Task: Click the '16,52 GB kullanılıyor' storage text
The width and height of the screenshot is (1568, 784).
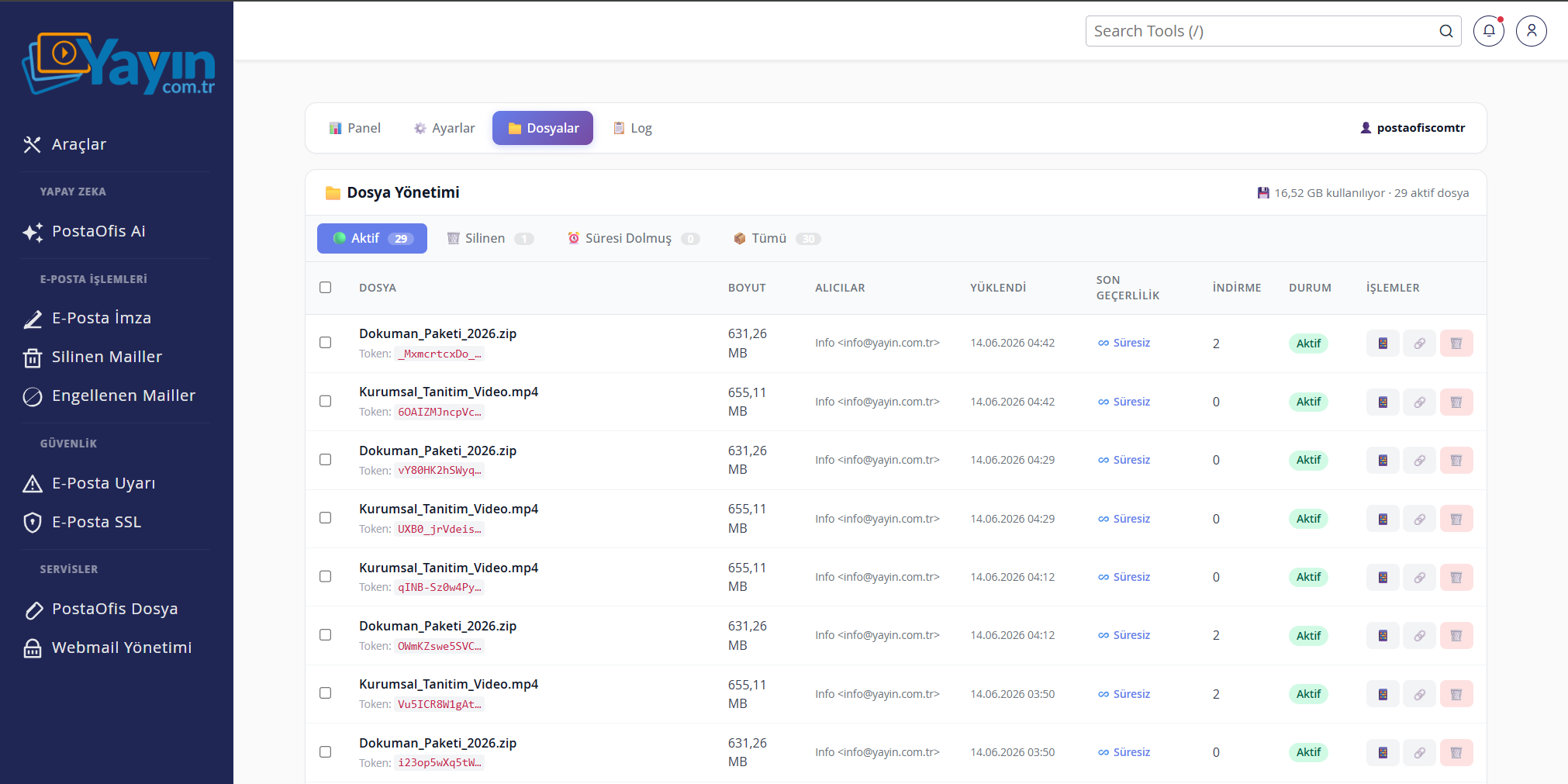Action: [1329, 193]
